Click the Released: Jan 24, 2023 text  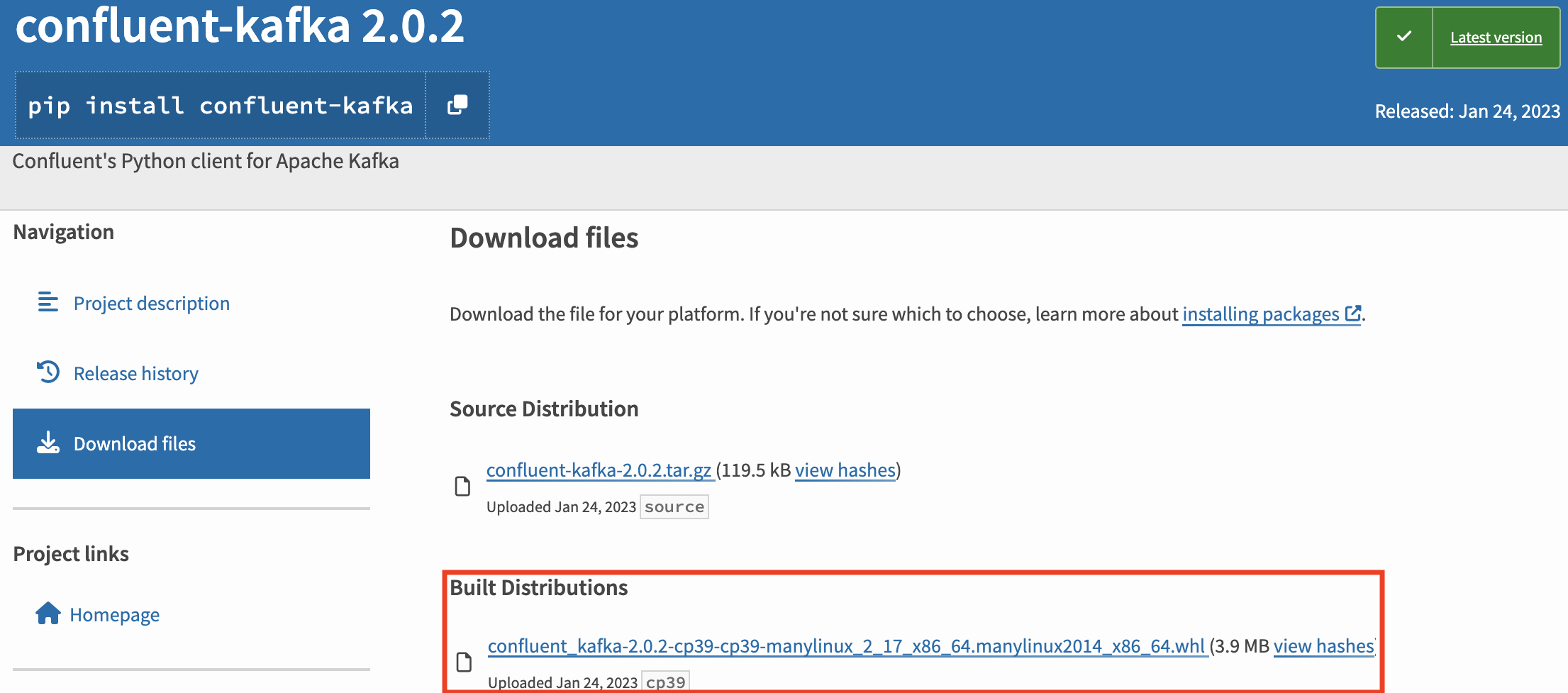[1467, 111]
